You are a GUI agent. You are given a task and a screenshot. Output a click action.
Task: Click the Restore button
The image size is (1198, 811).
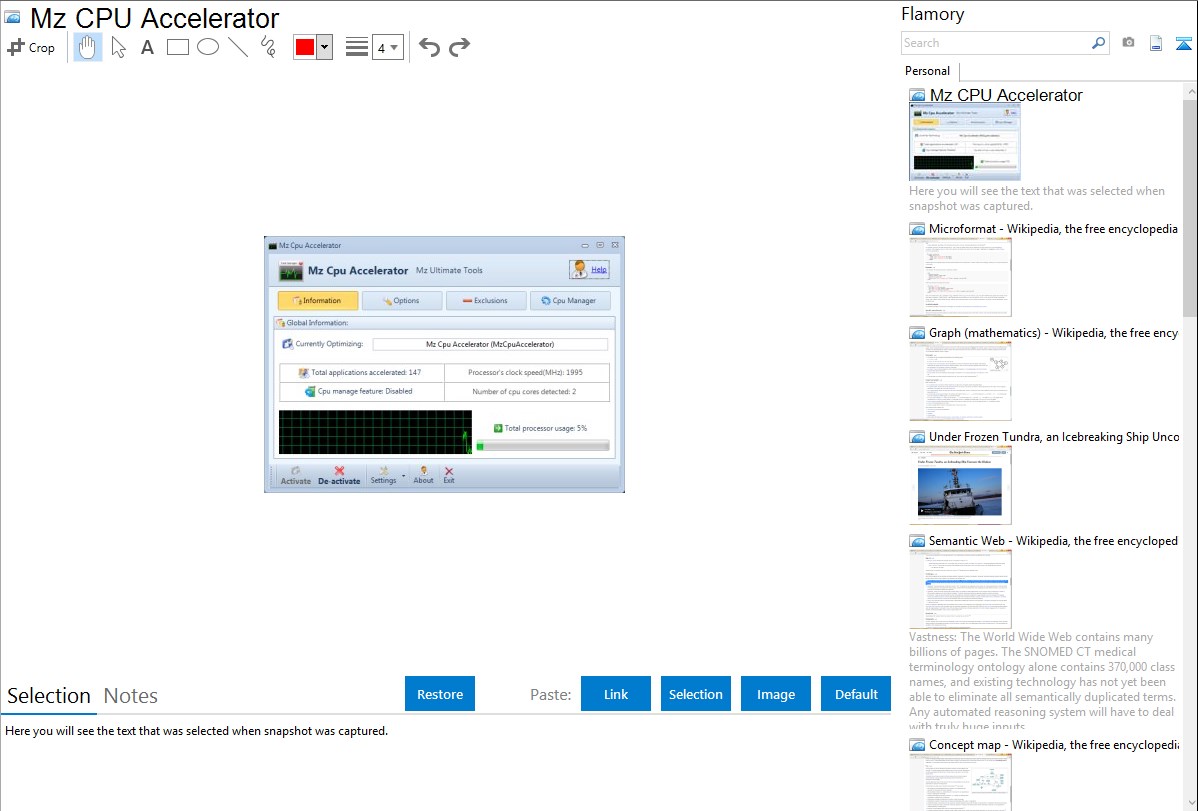point(440,694)
